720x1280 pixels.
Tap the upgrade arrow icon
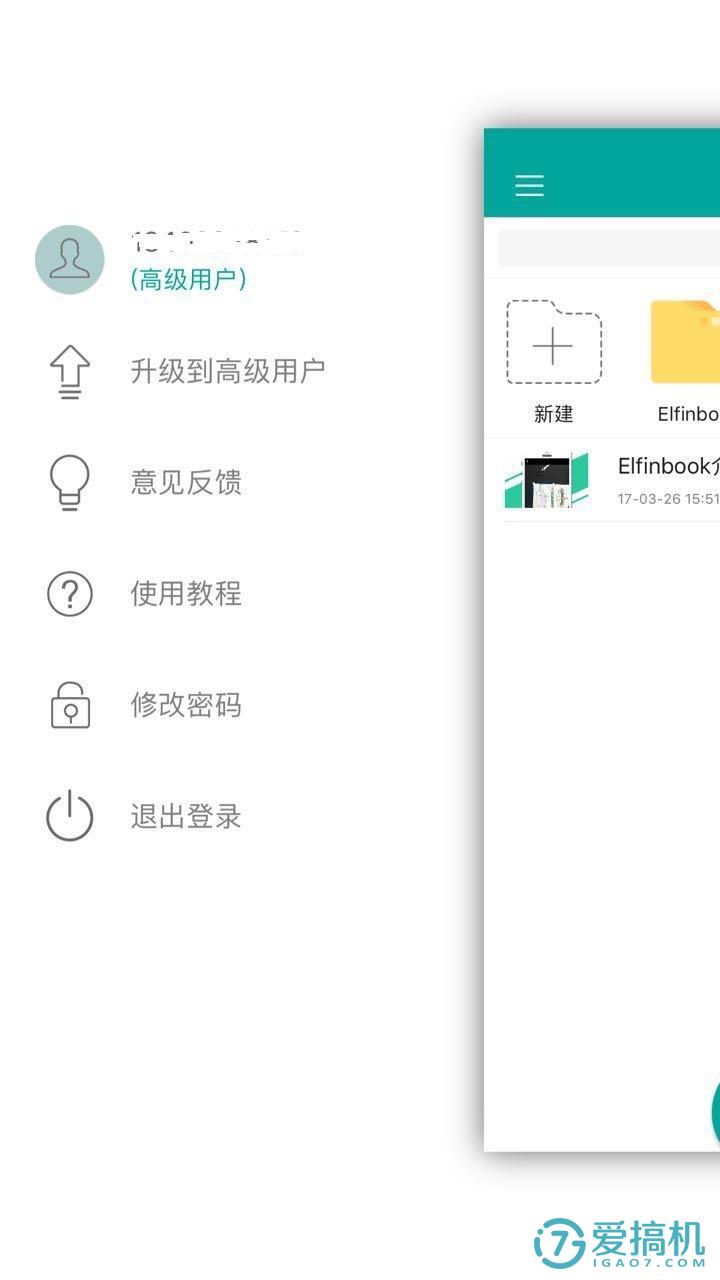click(x=70, y=372)
